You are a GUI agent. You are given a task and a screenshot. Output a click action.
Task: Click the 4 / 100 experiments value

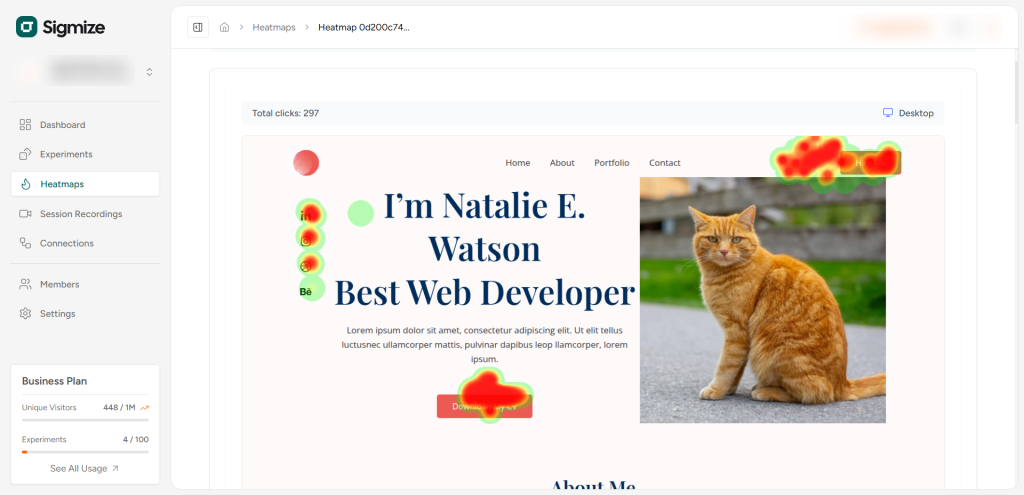coord(136,439)
